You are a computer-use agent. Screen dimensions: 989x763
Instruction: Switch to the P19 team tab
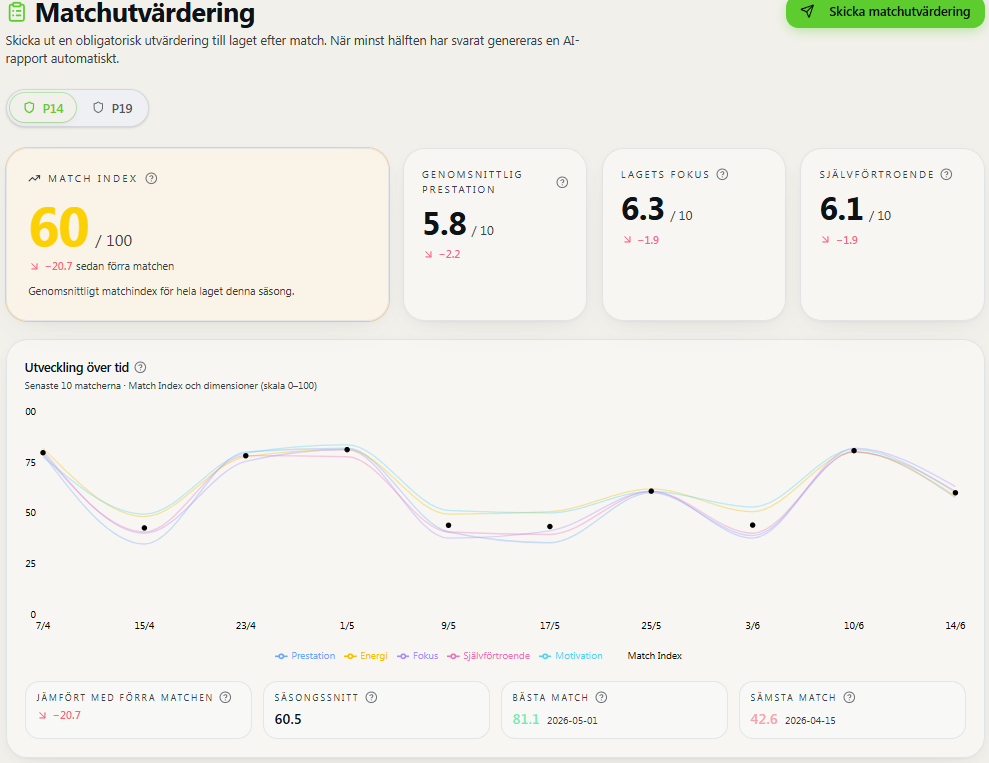click(x=113, y=108)
